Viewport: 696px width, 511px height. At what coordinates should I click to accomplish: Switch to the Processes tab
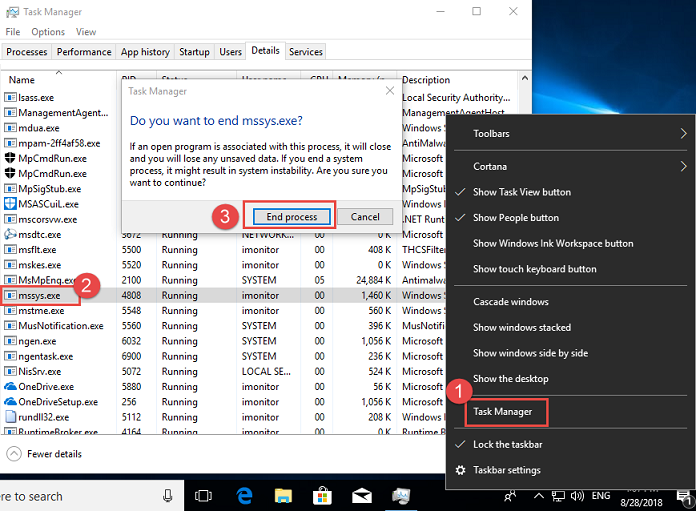coord(27,52)
